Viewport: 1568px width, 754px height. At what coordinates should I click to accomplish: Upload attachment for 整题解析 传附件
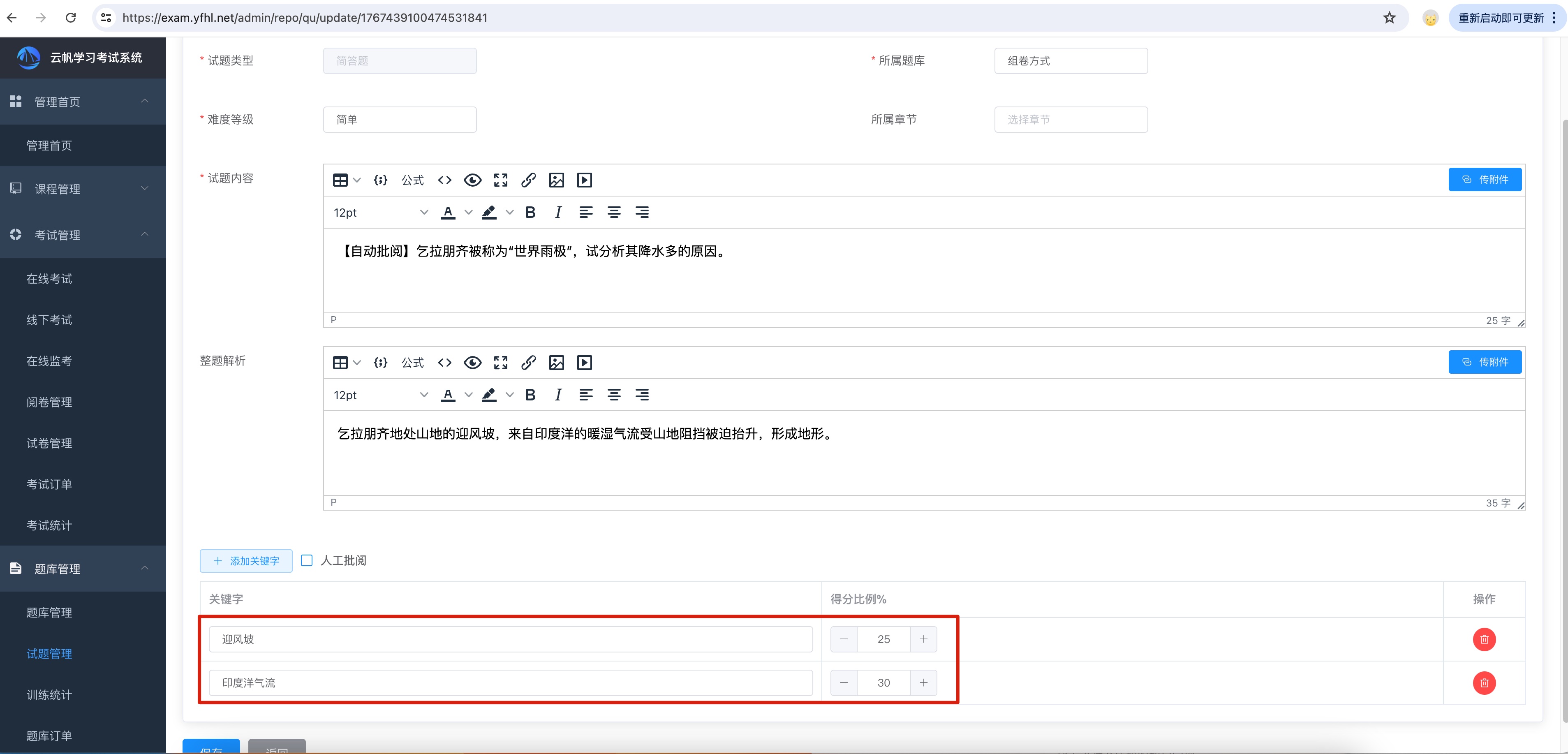coord(1485,362)
